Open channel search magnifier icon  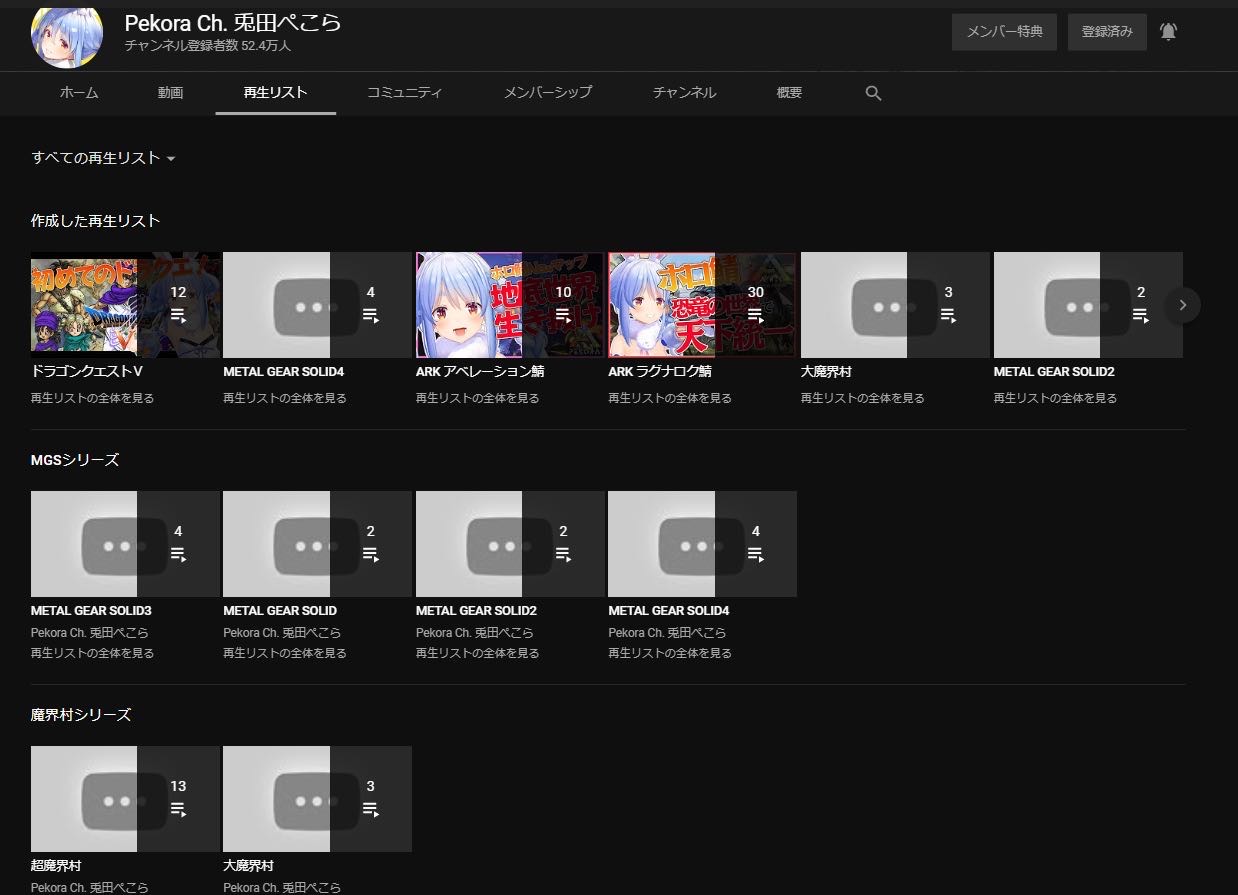click(873, 93)
